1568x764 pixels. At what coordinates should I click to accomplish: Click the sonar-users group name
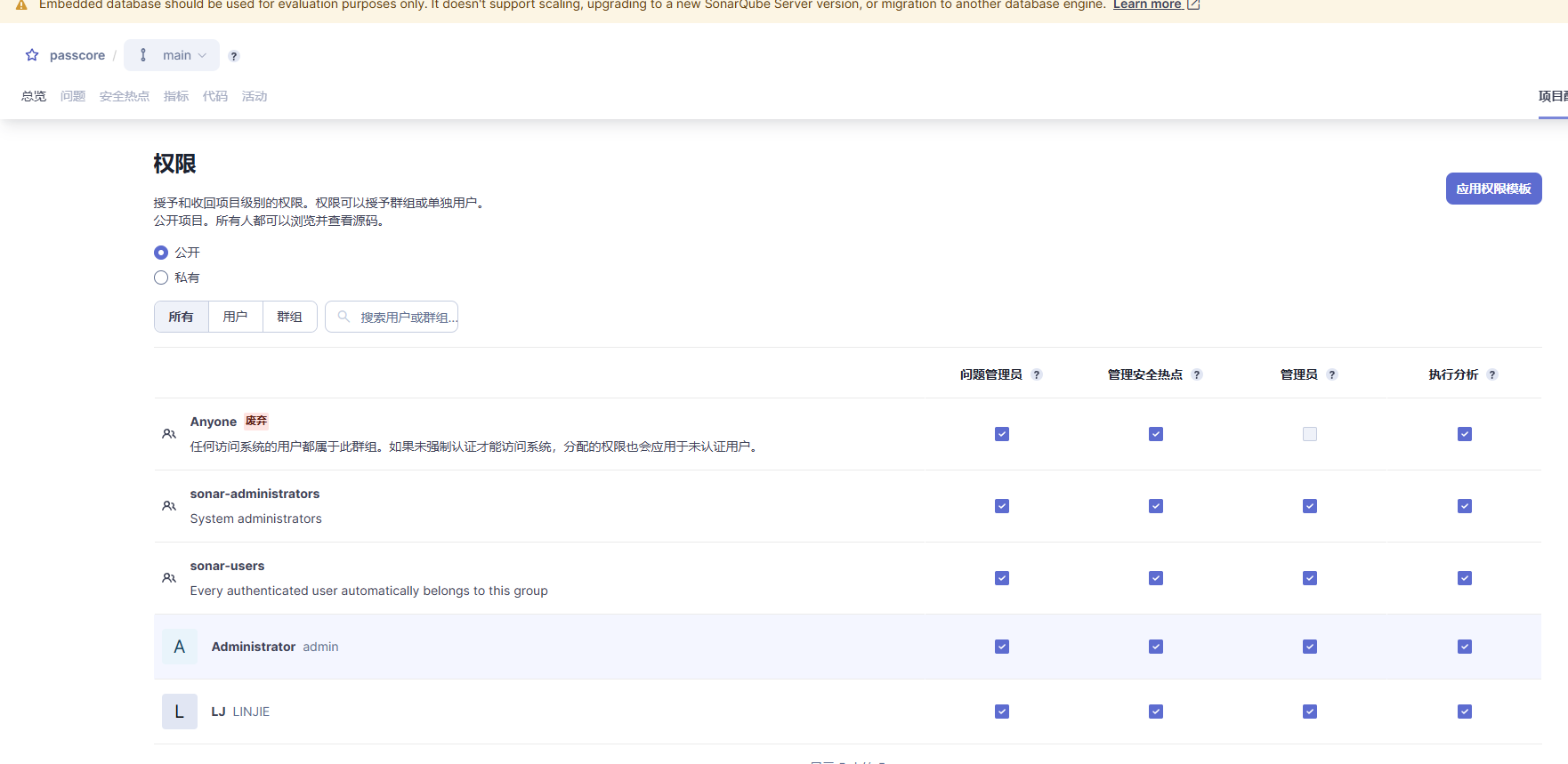(x=227, y=566)
